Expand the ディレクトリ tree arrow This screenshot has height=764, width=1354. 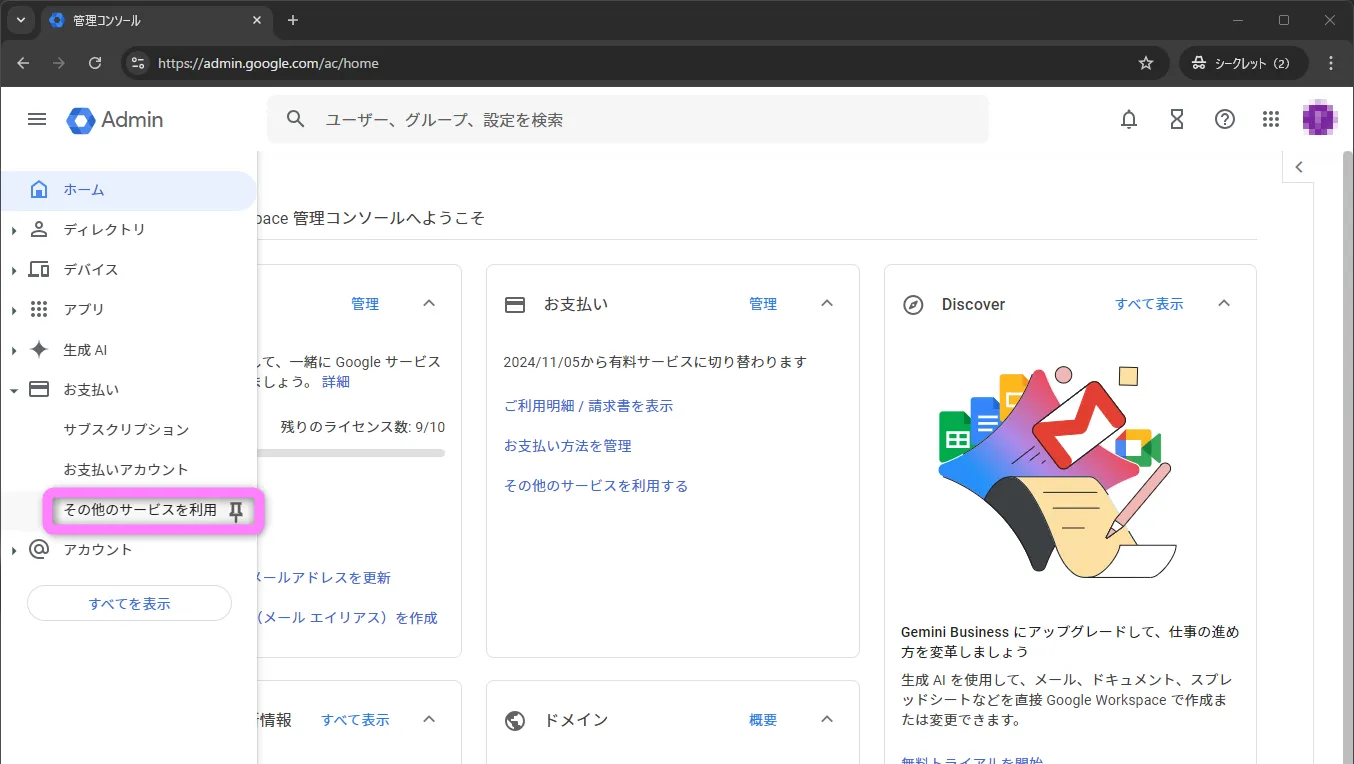point(14,231)
